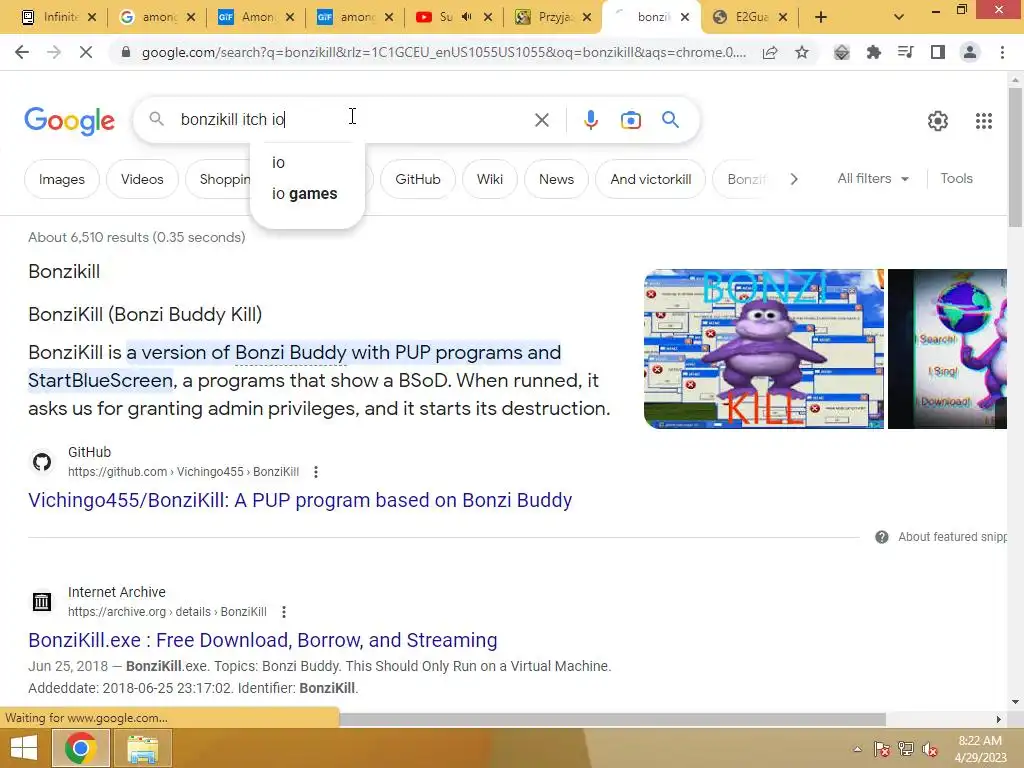Clear the search box with X
1024x768 pixels.
[541, 120]
